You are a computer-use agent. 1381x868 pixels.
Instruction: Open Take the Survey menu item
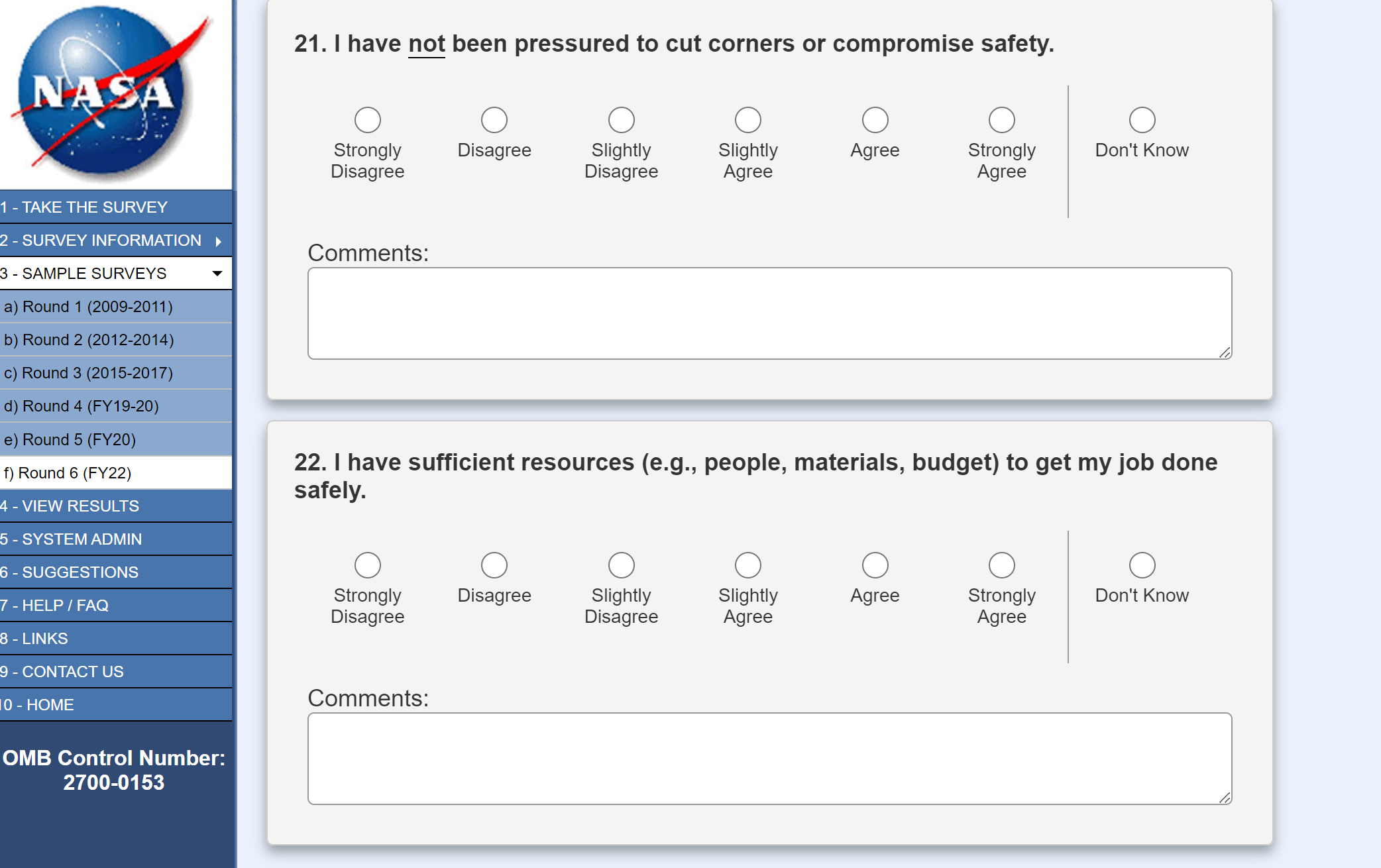(x=84, y=207)
